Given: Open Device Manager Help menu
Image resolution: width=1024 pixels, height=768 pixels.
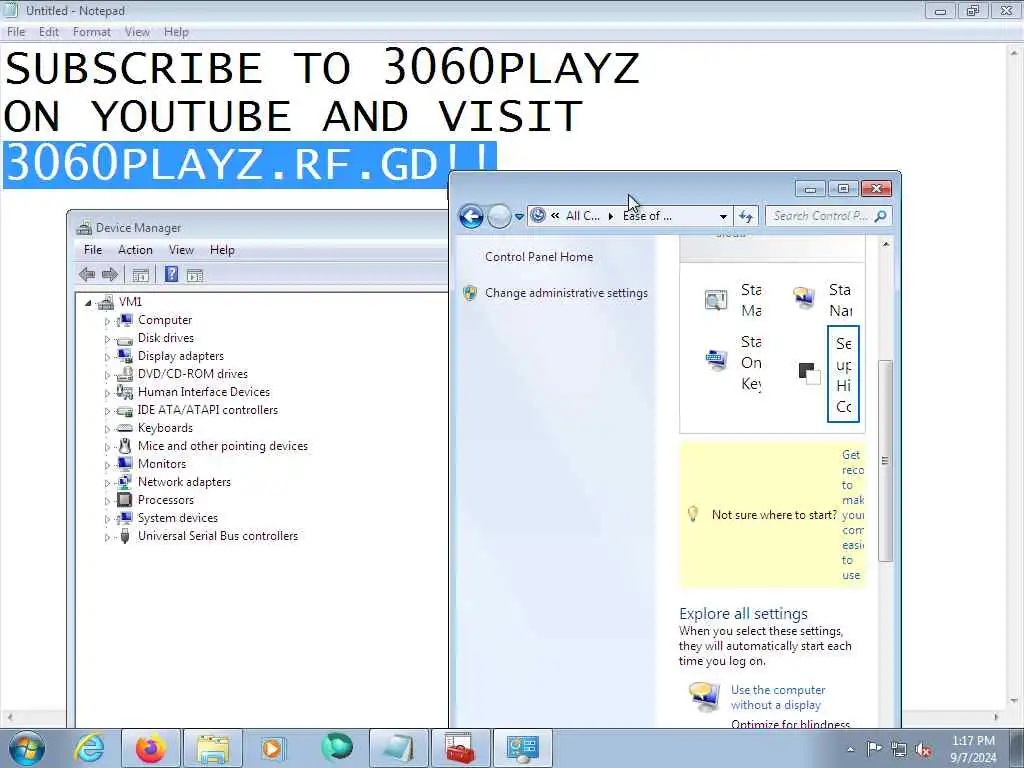Looking at the screenshot, I should tap(222, 250).
